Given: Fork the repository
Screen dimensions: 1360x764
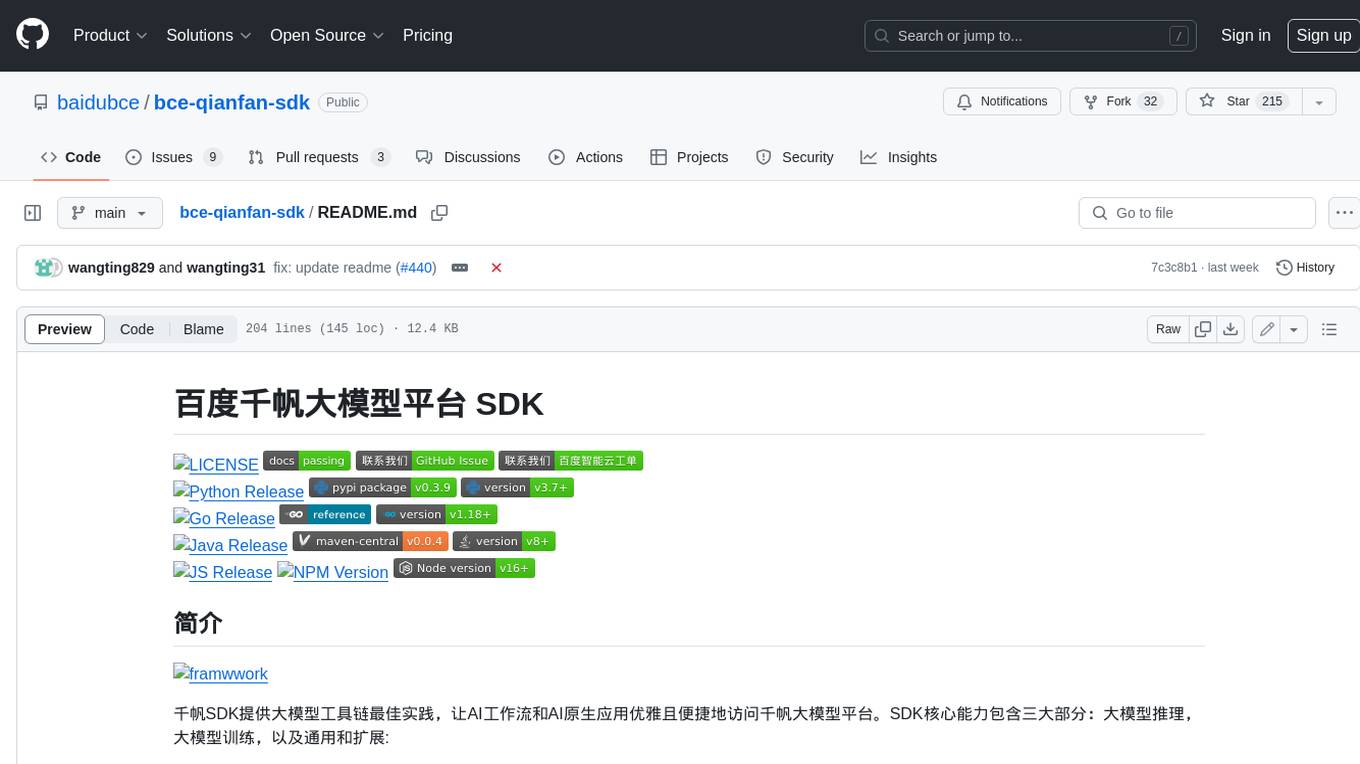Looking at the screenshot, I should (x=1122, y=102).
